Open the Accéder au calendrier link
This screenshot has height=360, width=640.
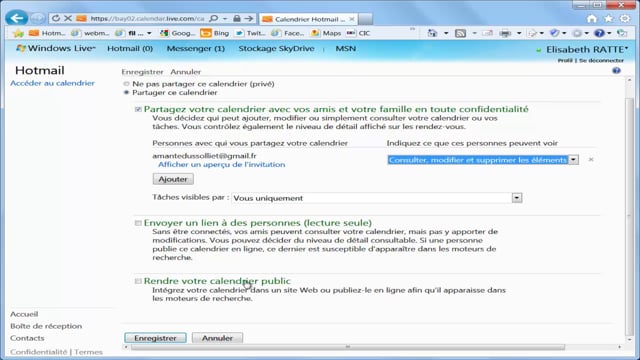[52, 83]
